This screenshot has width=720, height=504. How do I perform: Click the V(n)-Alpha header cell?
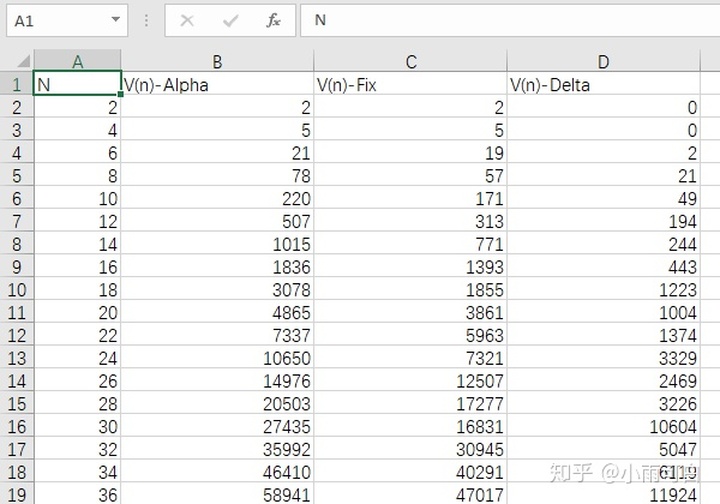217,84
